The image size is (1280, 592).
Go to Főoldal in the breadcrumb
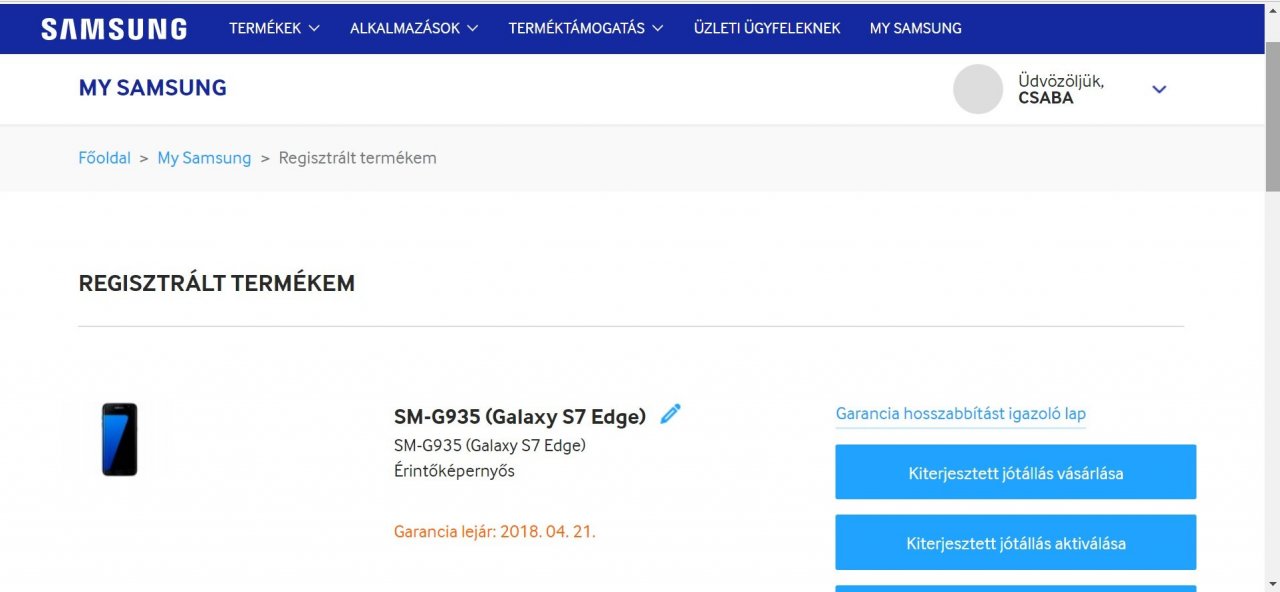pyautogui.click(x=104, y=158)
